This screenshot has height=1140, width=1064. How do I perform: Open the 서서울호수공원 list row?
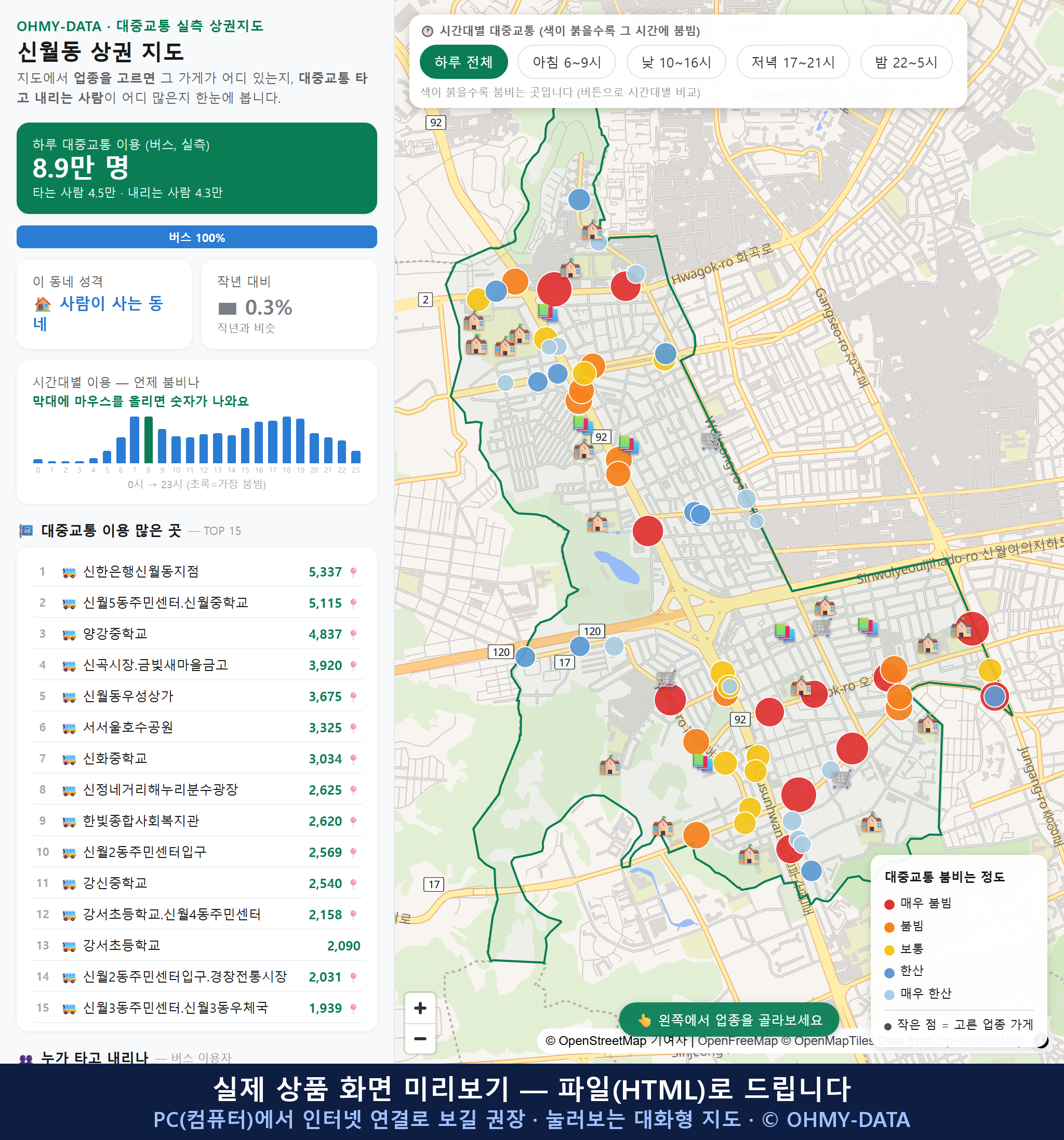197,728
